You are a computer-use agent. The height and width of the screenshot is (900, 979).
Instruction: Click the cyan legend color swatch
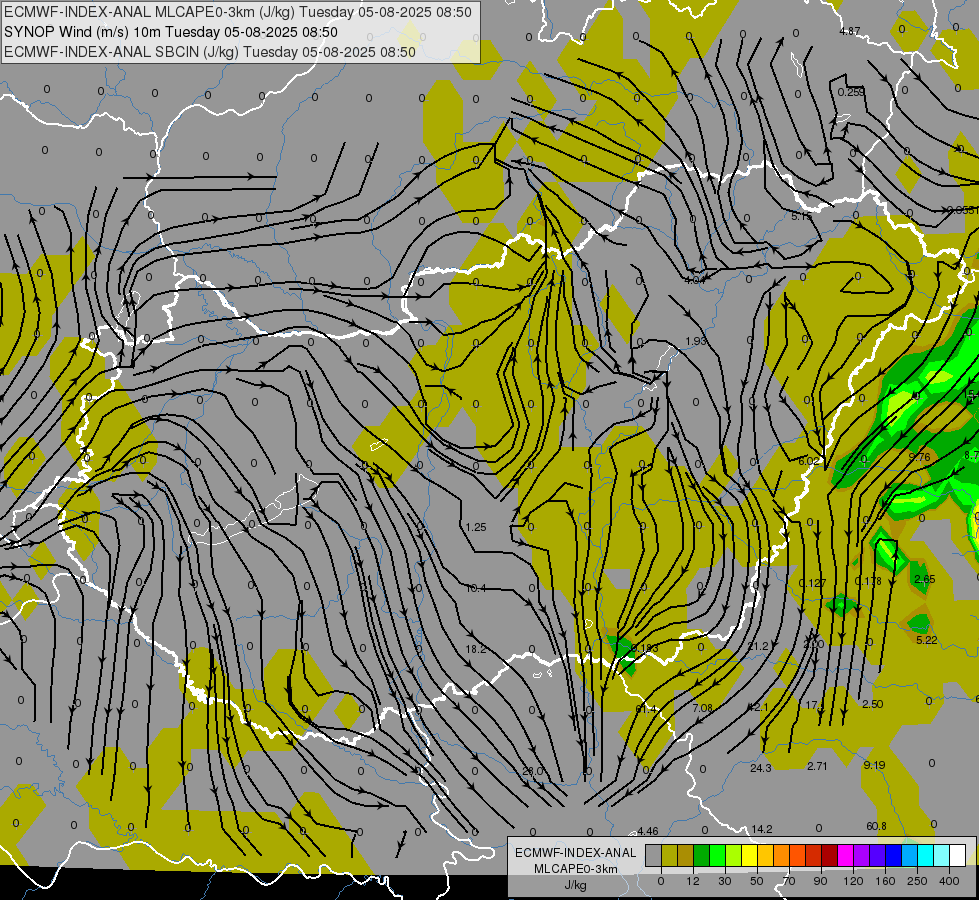click(925, 855)
